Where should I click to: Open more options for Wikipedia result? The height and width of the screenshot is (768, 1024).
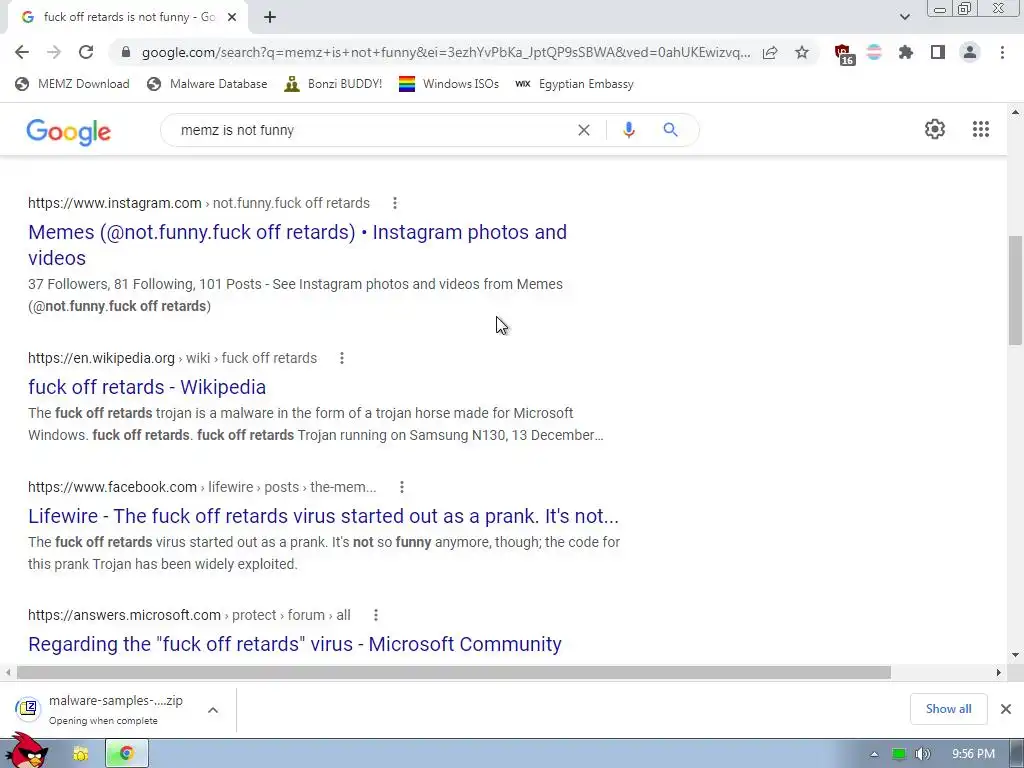(x=342, y=358)
